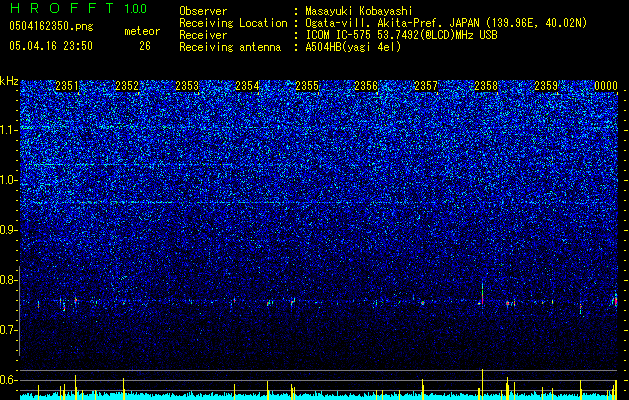Click the tall meteor echo streak at 2358
629x400 pixels.
point(482,294)
